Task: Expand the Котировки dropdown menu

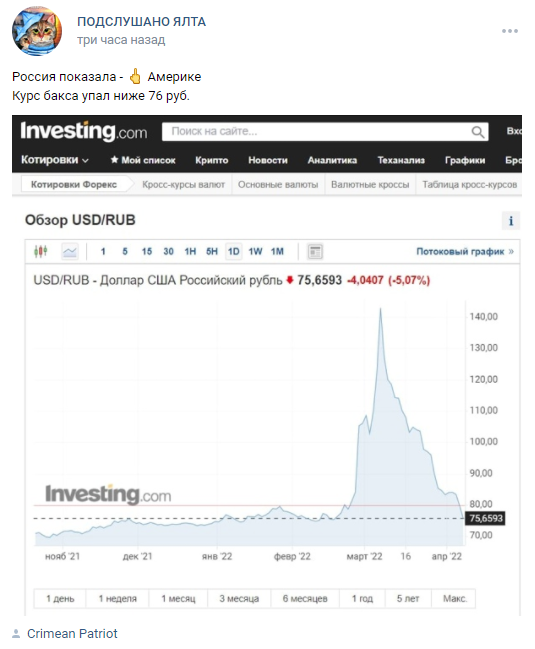Action: (x=55, y=160)
